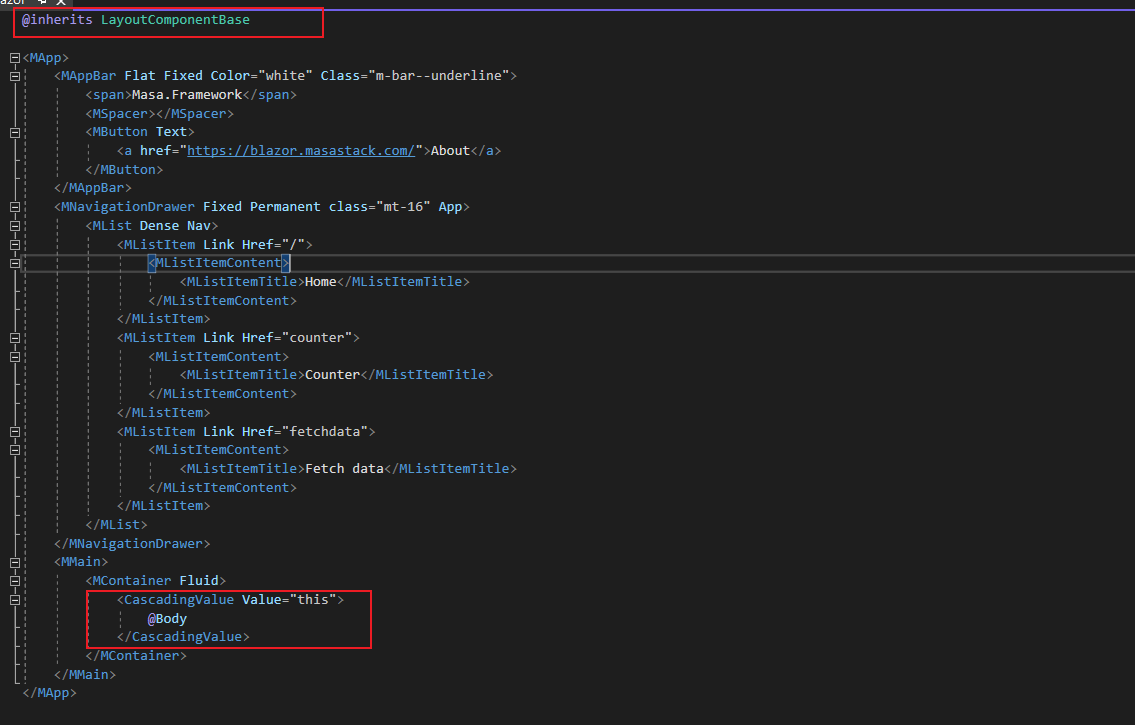Click the "Fetch data" list item title text

[344, 469]
